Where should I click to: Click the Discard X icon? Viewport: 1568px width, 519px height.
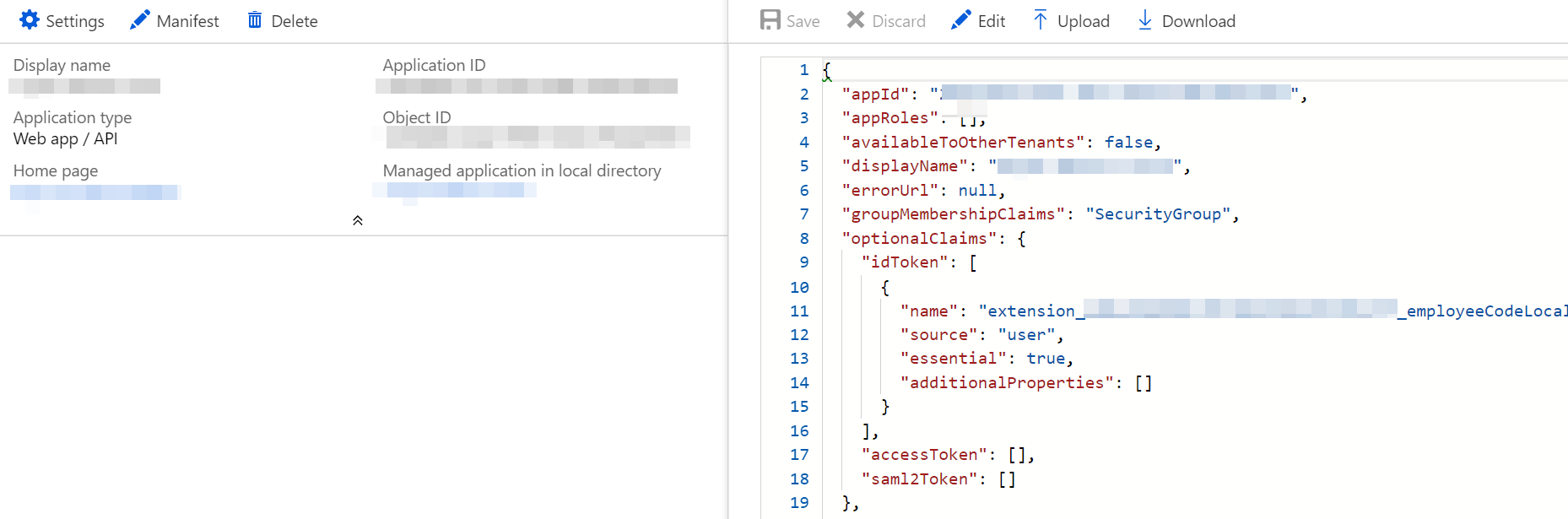856,20
